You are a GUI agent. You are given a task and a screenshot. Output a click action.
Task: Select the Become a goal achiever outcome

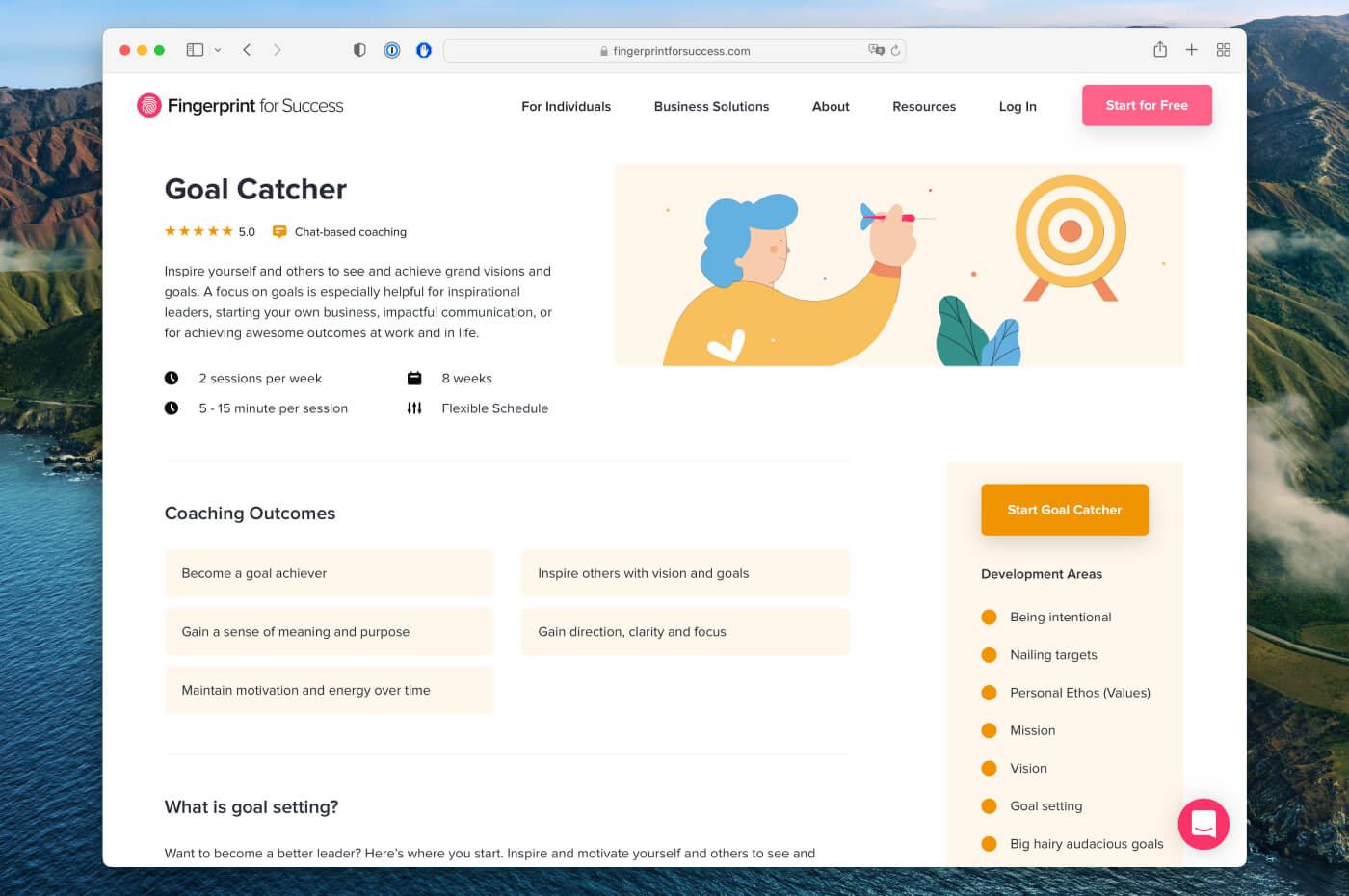(x=329, y=573)
